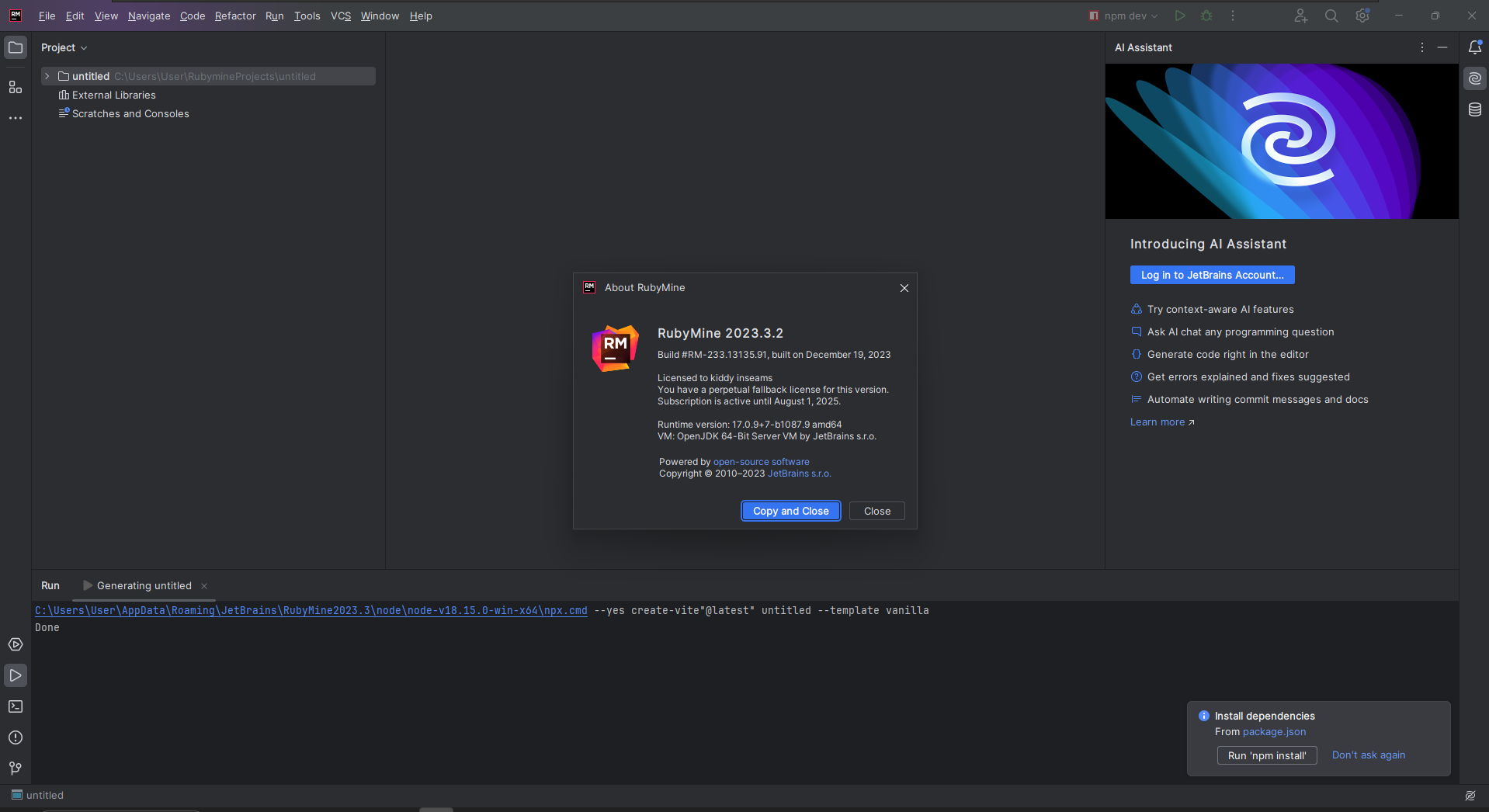Click 'RubyMine 2023.3.2' version heading
The height and width of the screenshot is (812, 1489).
(720, 333)
